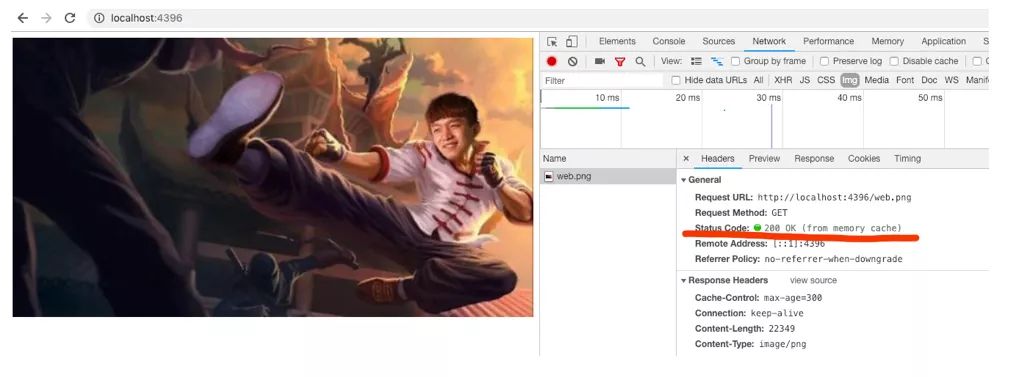
Task: Switch to large request rows view icon
Action: [x=697, y=61]
